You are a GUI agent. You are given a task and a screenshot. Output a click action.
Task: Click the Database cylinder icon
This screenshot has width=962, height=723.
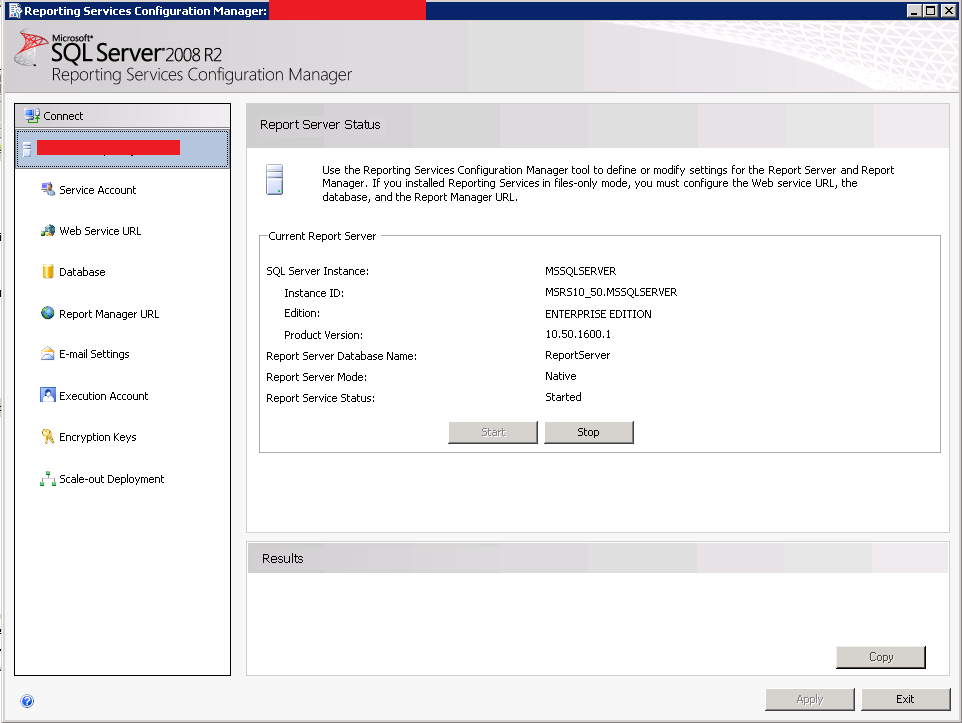point(48,271)
